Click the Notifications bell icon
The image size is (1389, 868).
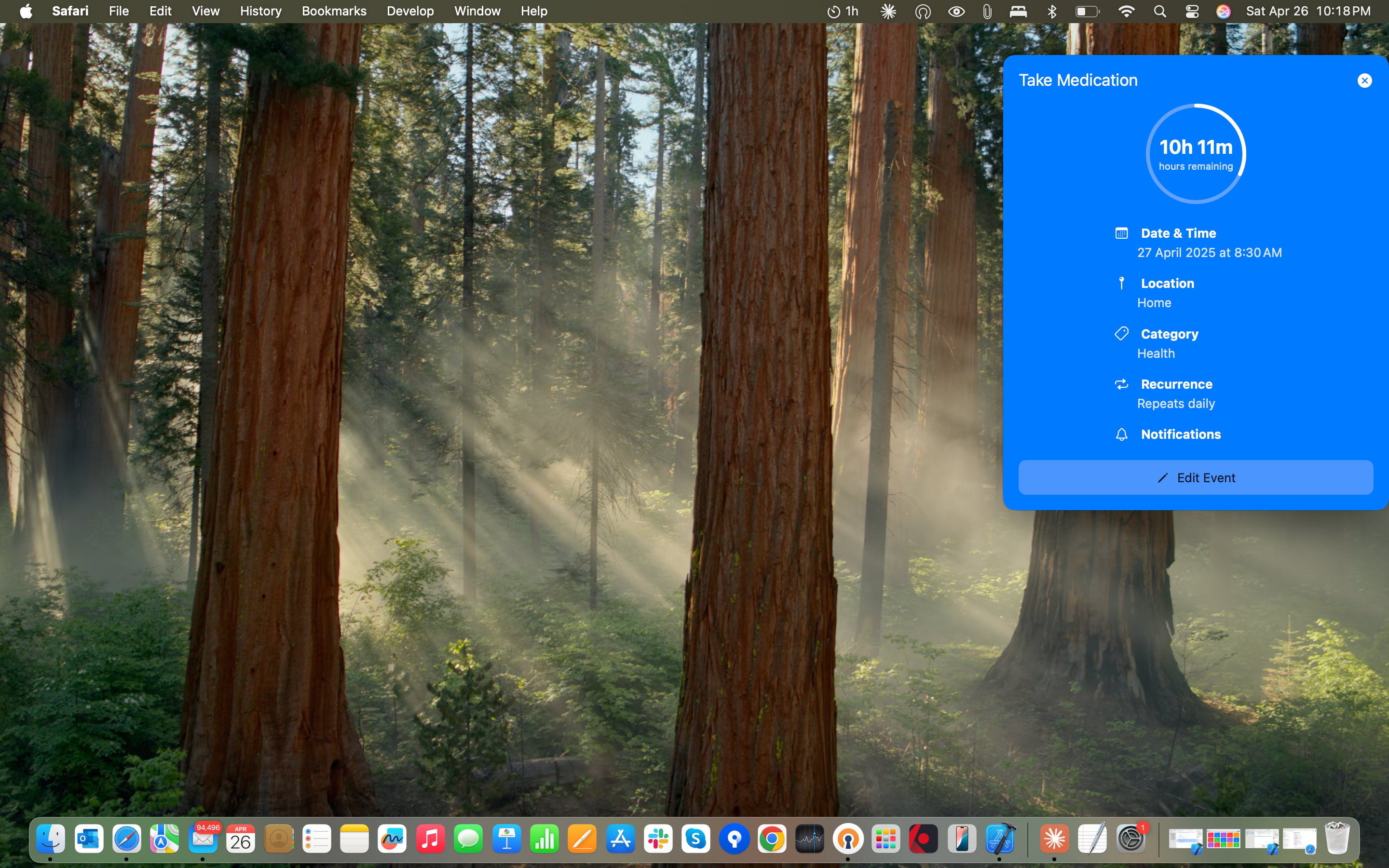(1121, 434)
